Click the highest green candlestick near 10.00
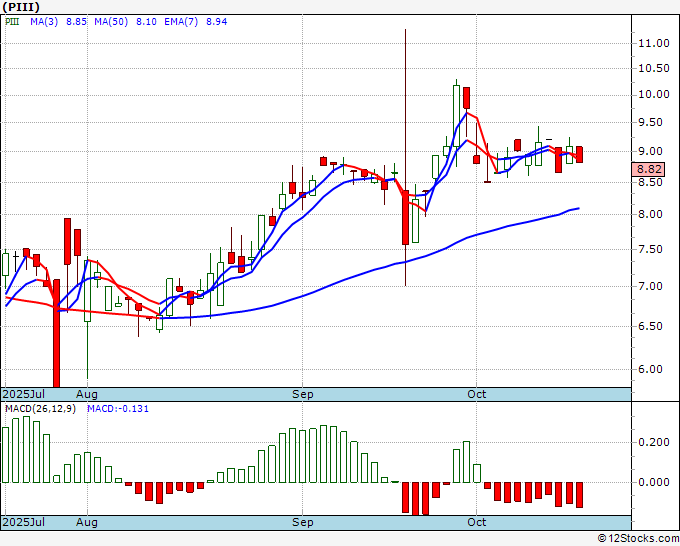Screen dimensions: 680x546 tap(456, 116)
